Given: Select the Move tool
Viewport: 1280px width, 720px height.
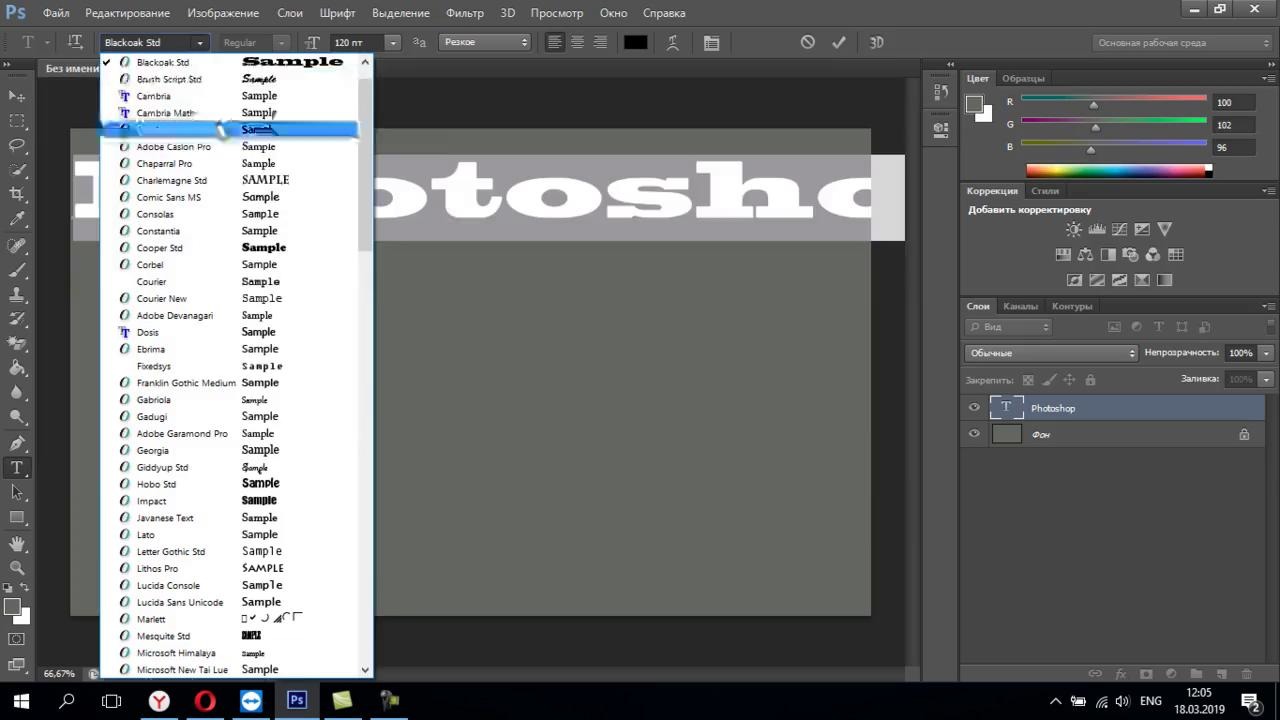Looking at the screenshot, I should pyautogui.click(x=17, y=96).
